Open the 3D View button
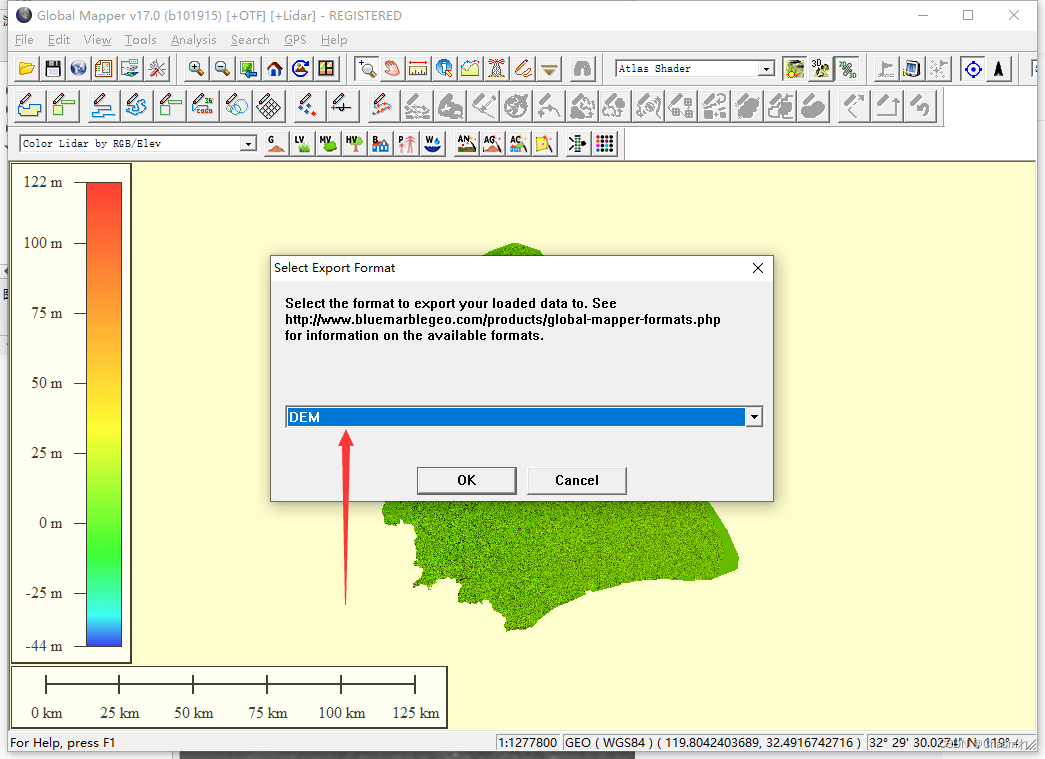The height and width of the screenshot is (759, 1045). (x=820, y=69)
